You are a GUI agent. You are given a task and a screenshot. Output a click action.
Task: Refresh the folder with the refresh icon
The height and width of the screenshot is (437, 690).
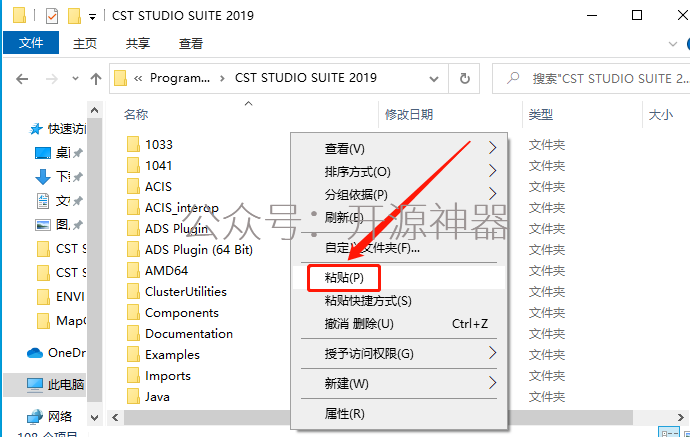tap(464, 79)
